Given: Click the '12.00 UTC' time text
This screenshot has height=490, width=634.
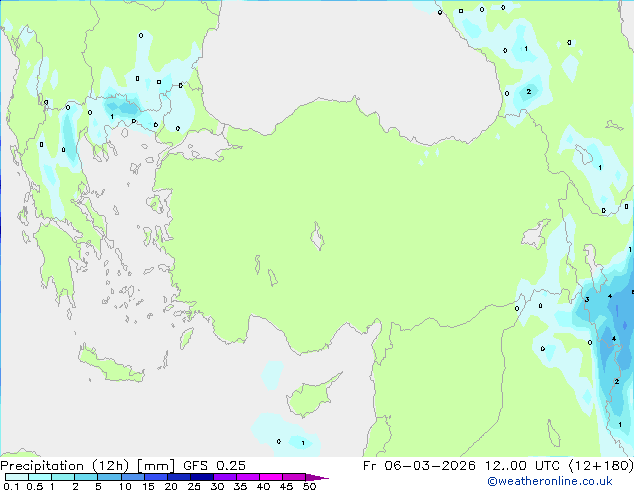Looking at the screenshot, I should [x=522, y=466].
